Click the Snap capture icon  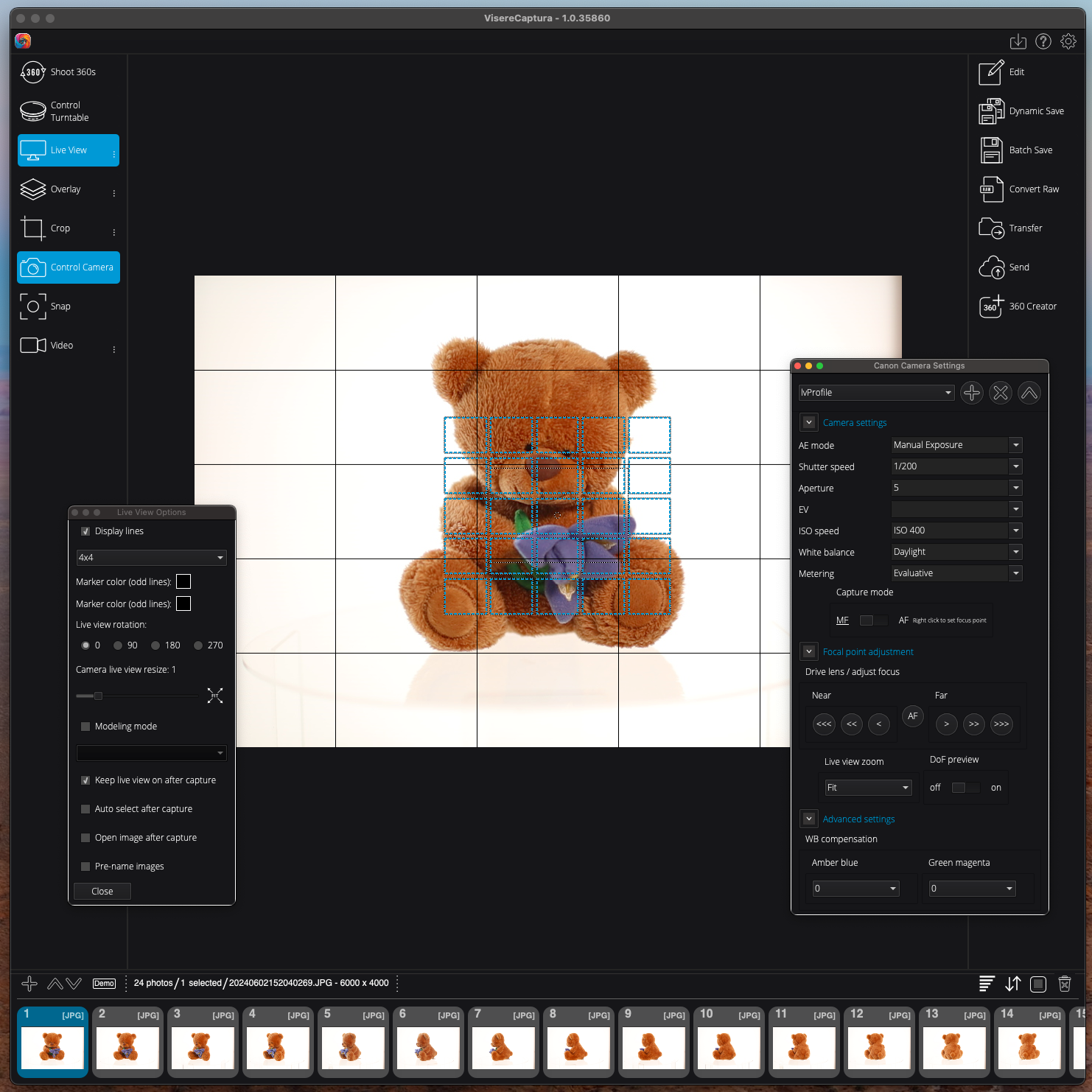(33, 307)
